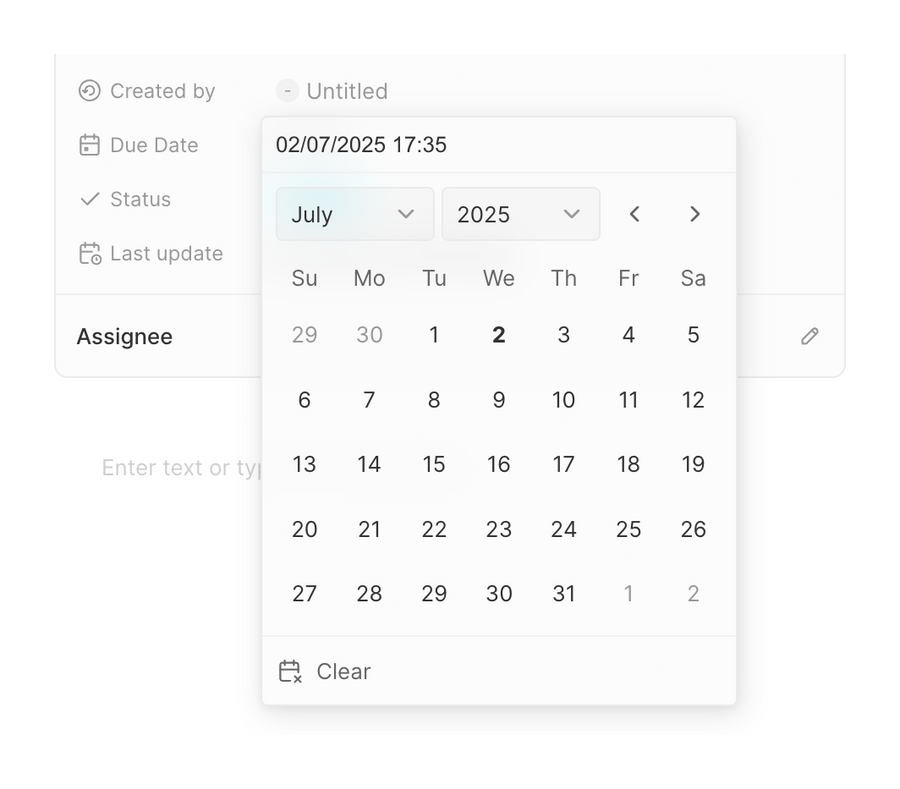The height and width of the screenshot is (789, 900).
Task: Choose July 18 in the calendar
Action: [629, 464]
